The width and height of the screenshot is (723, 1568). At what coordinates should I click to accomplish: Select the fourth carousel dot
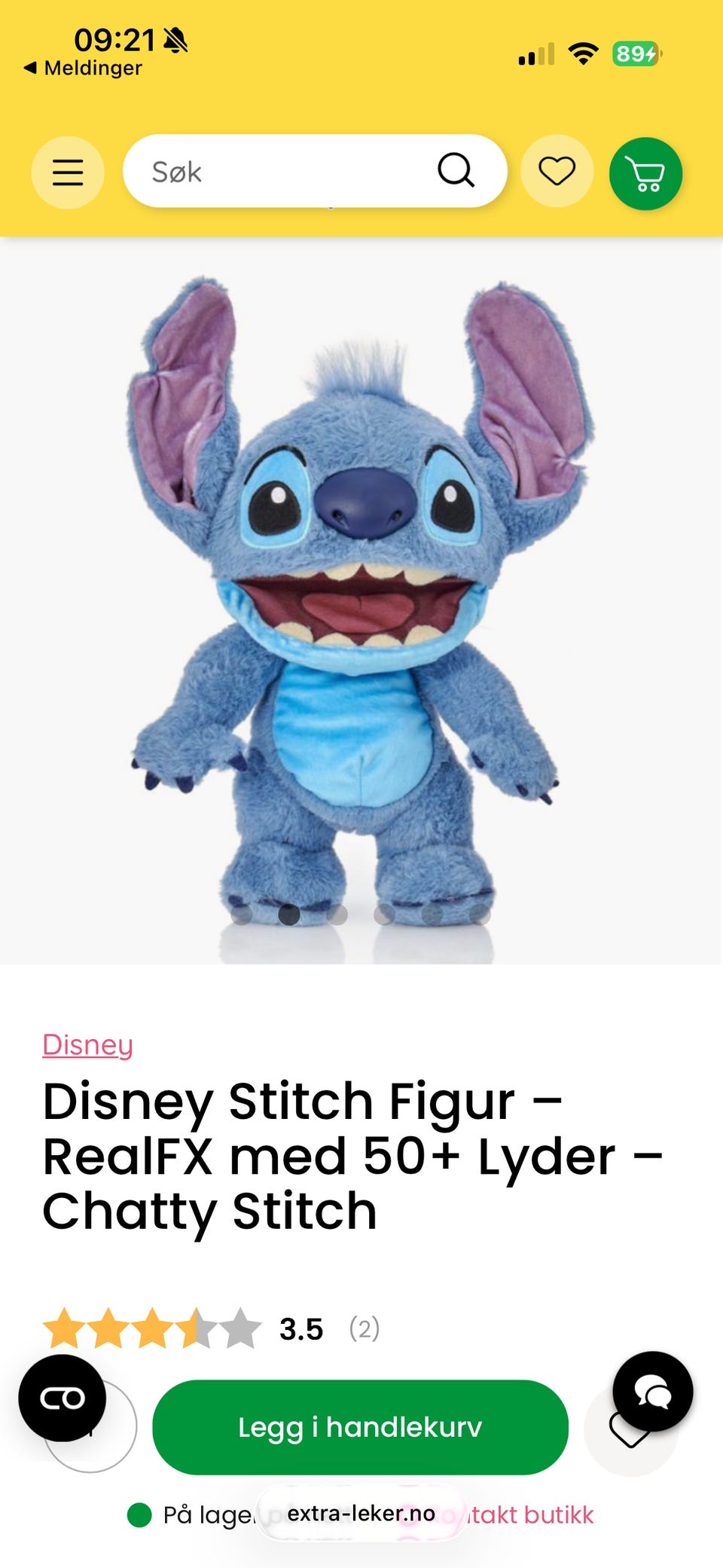tap(385, 915)
